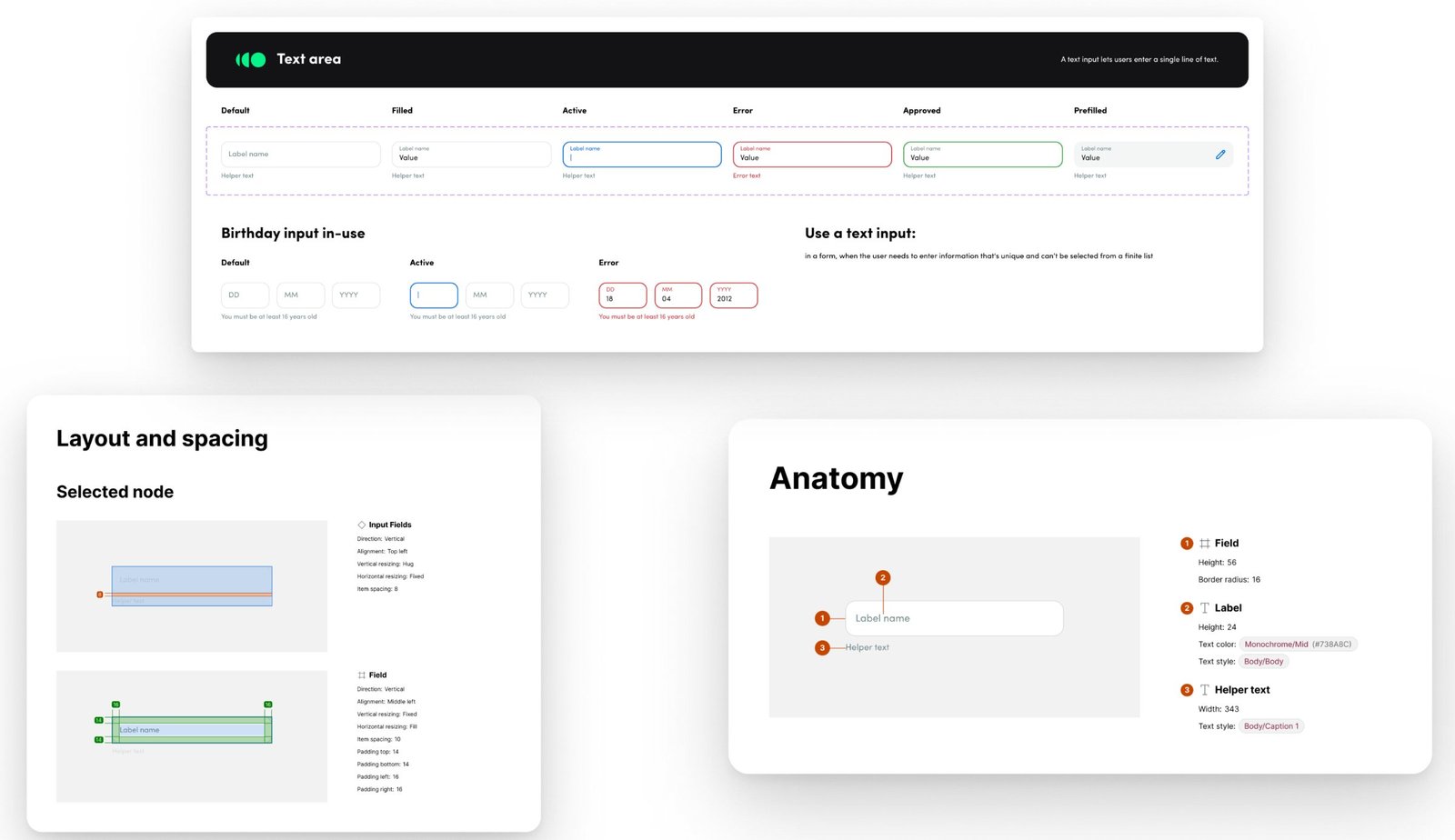Viewport: 1455px width, 840px height.
Task: Click the MM field in Default birthday input
Action: [x=301, y=295]
